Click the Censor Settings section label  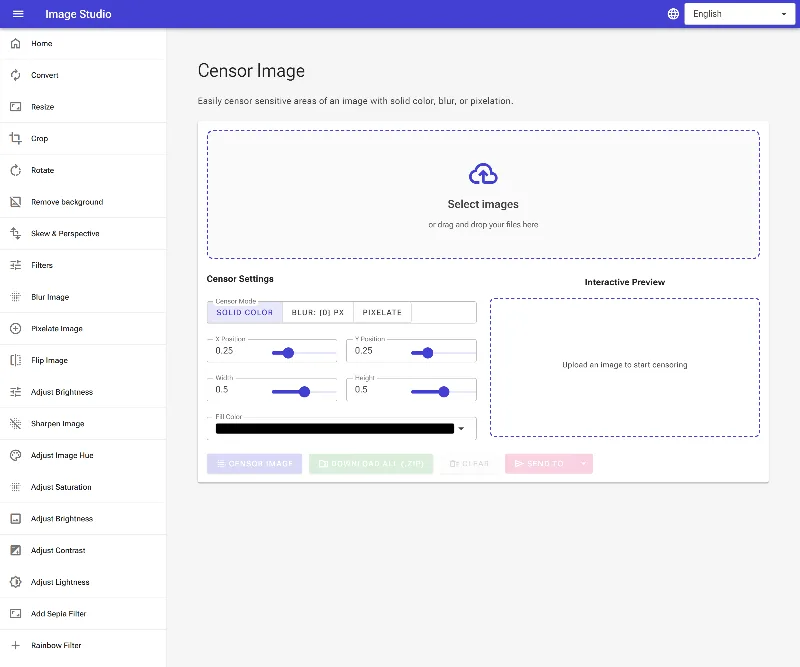click(x=240, y=279)
